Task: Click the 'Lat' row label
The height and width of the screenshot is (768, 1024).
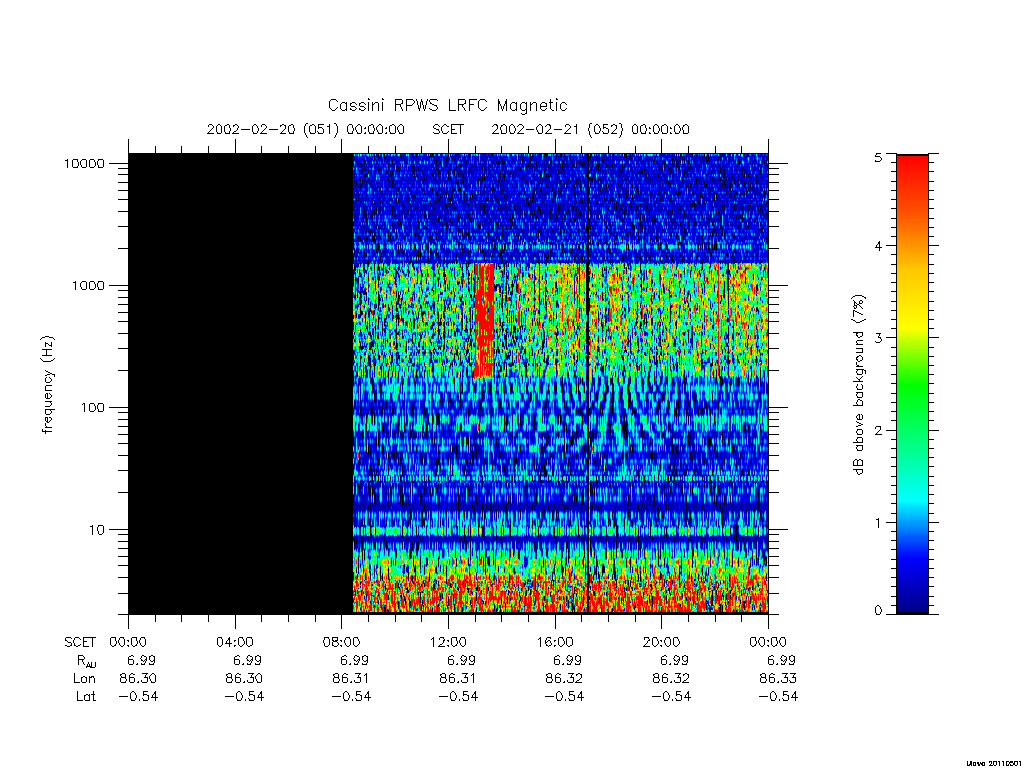Action: click(x=86, y=697)
